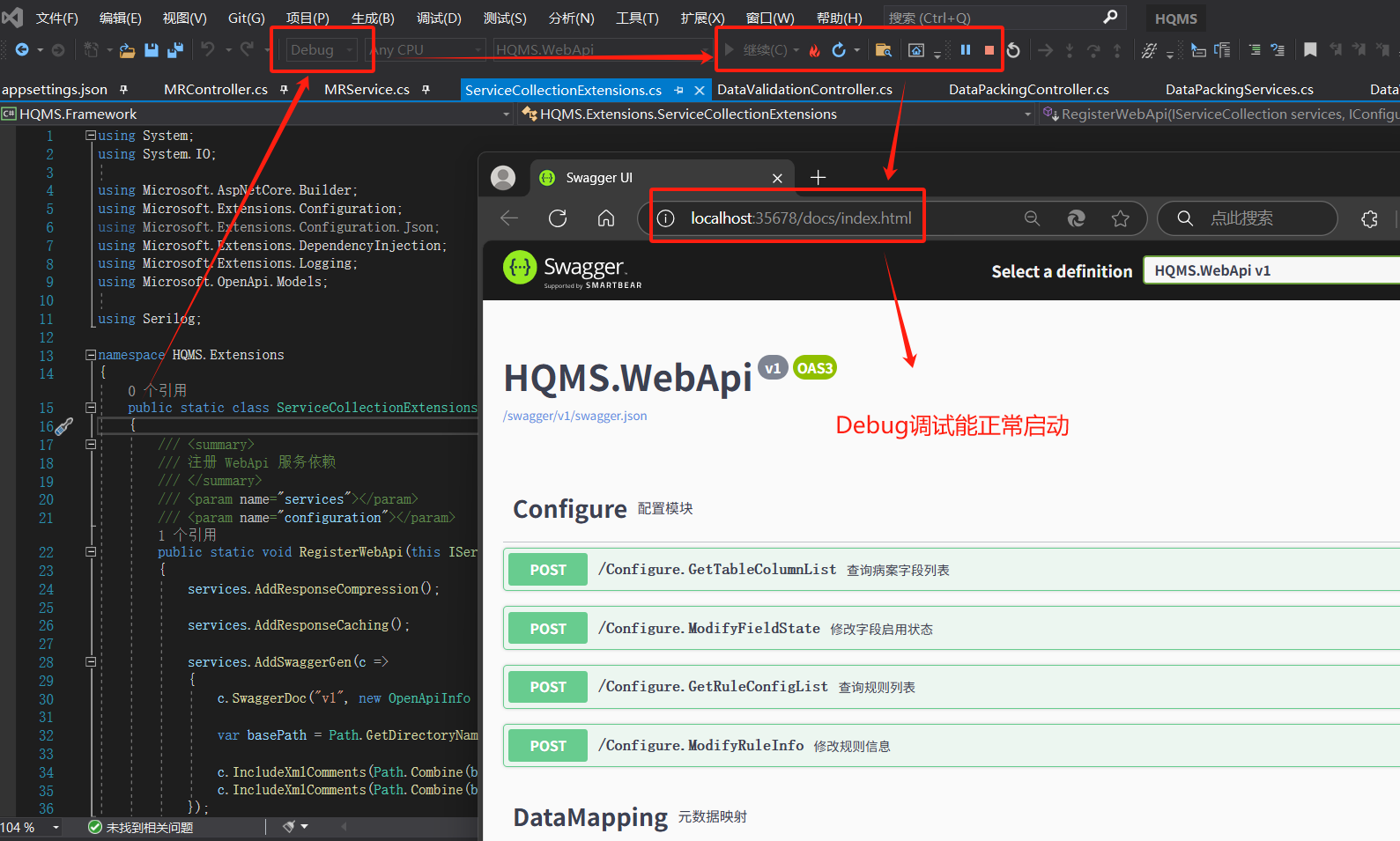Image resolution: width=1400 pixels, height=841 pixels.
Task: Click the Navigate Backward arrow icon
Action: (22, 50)
